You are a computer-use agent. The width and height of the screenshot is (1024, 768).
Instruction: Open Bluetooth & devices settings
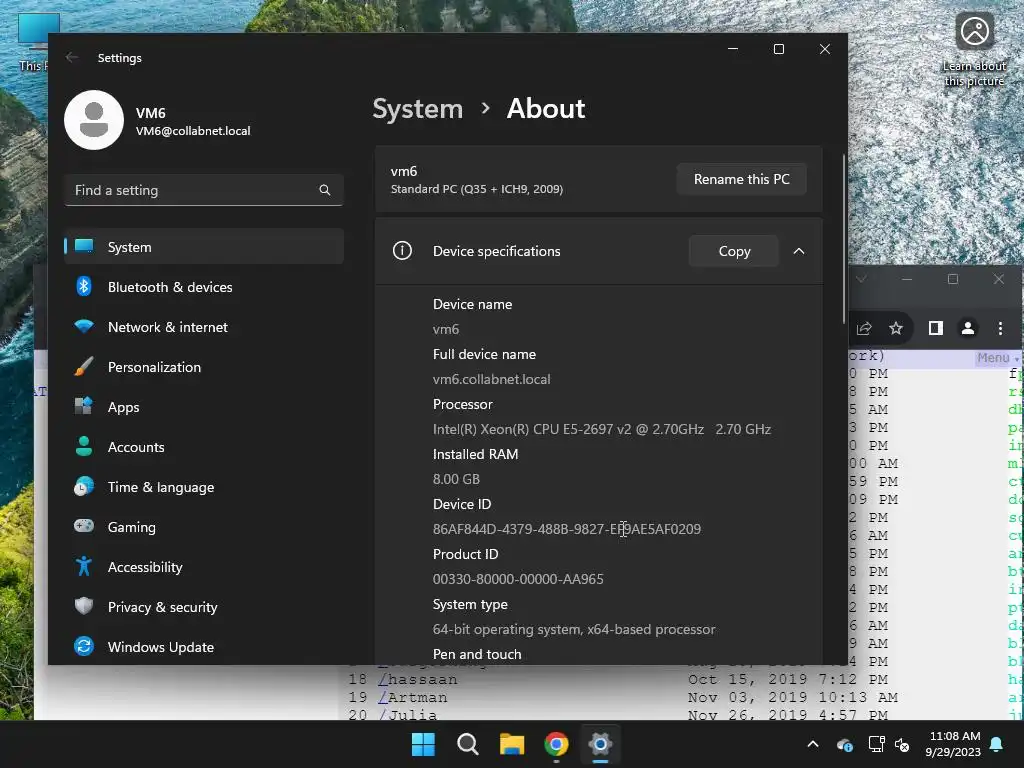(204, 287)
